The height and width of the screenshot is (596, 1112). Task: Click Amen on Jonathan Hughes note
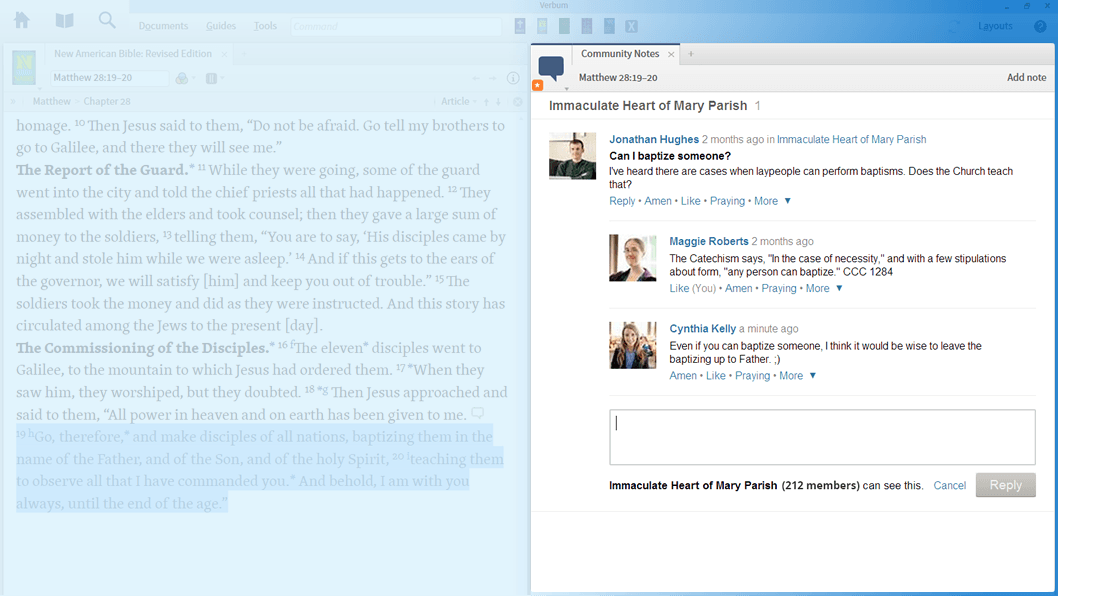coord(657,202)
